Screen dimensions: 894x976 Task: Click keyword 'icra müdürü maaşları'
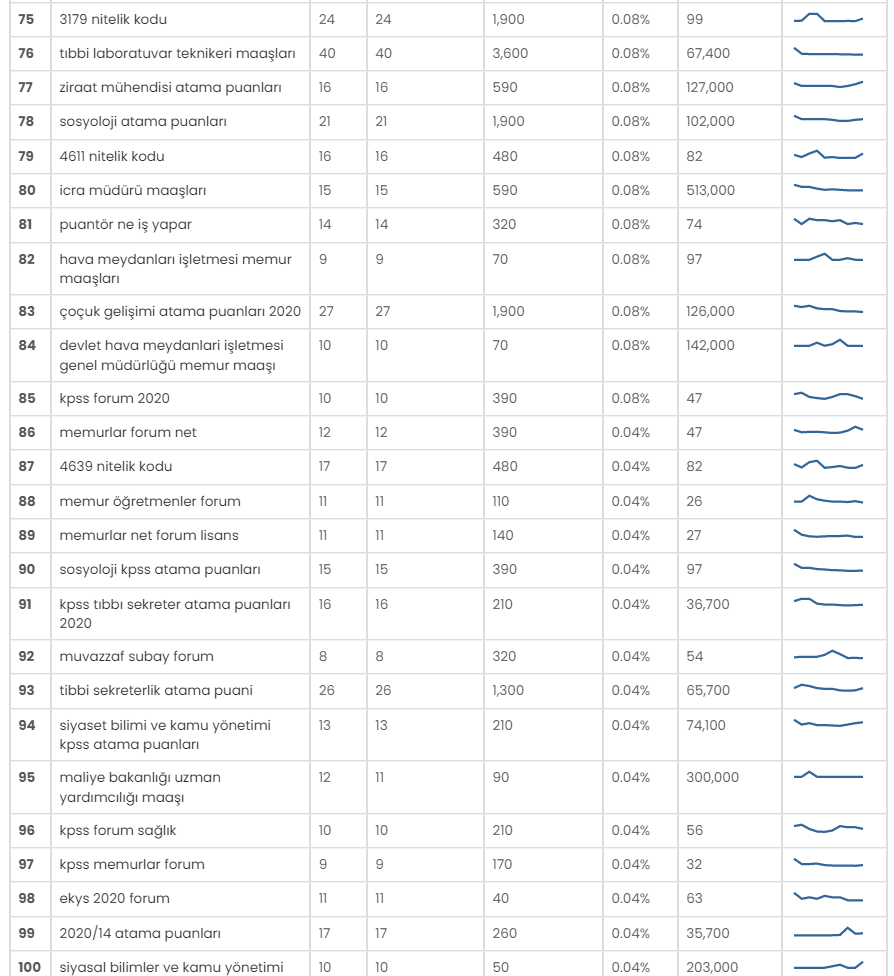tap(133, 190)
